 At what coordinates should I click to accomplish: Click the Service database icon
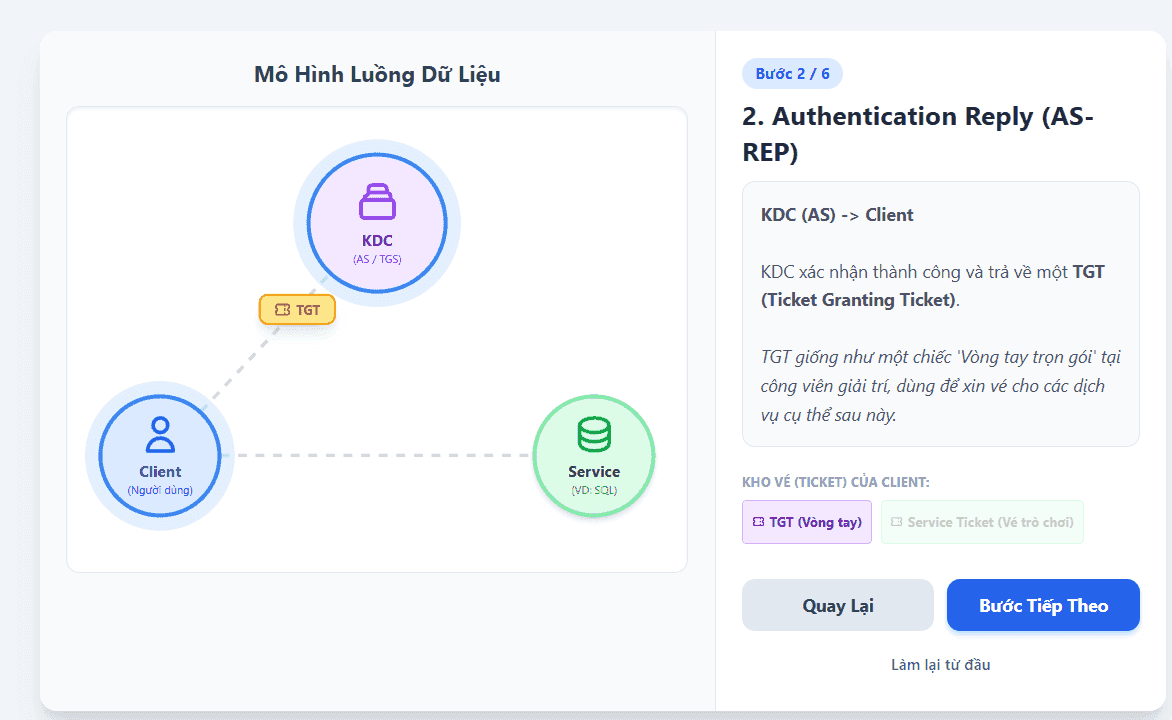coord(594,434)
